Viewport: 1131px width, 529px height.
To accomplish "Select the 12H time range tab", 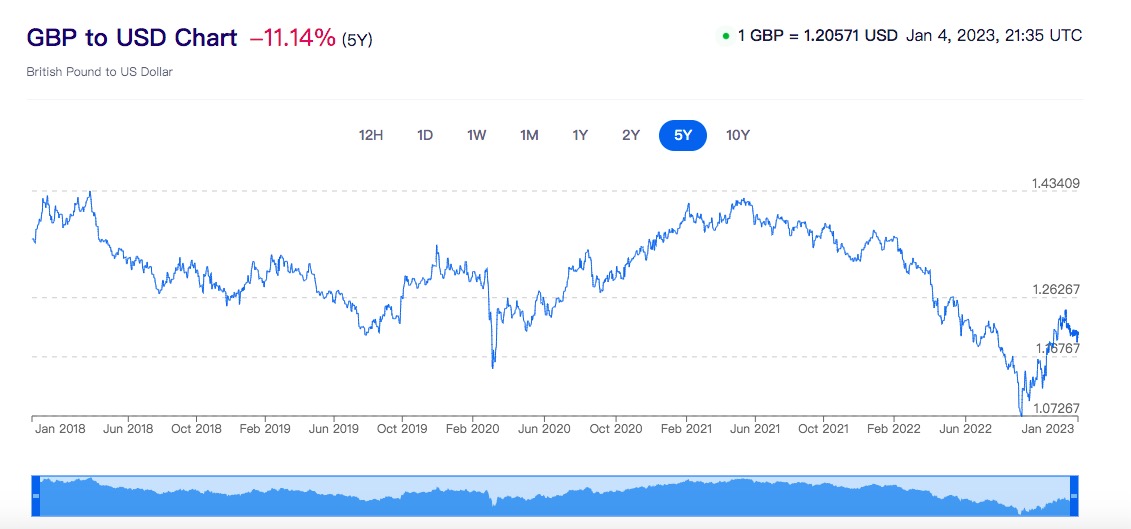I will coord(371,135).
